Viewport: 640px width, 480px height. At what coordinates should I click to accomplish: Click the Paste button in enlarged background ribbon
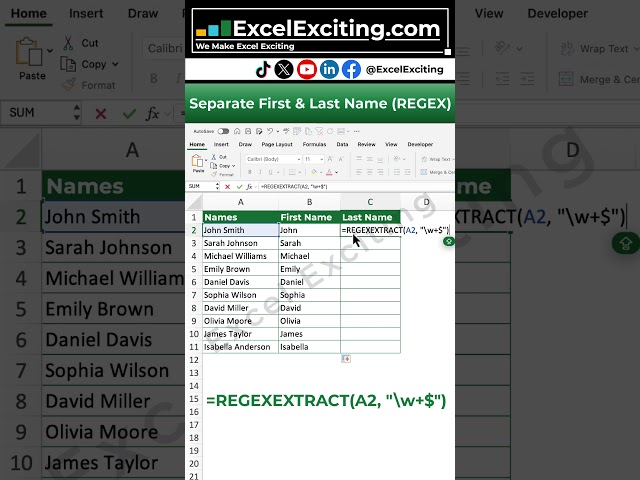[x=32, y=58]
